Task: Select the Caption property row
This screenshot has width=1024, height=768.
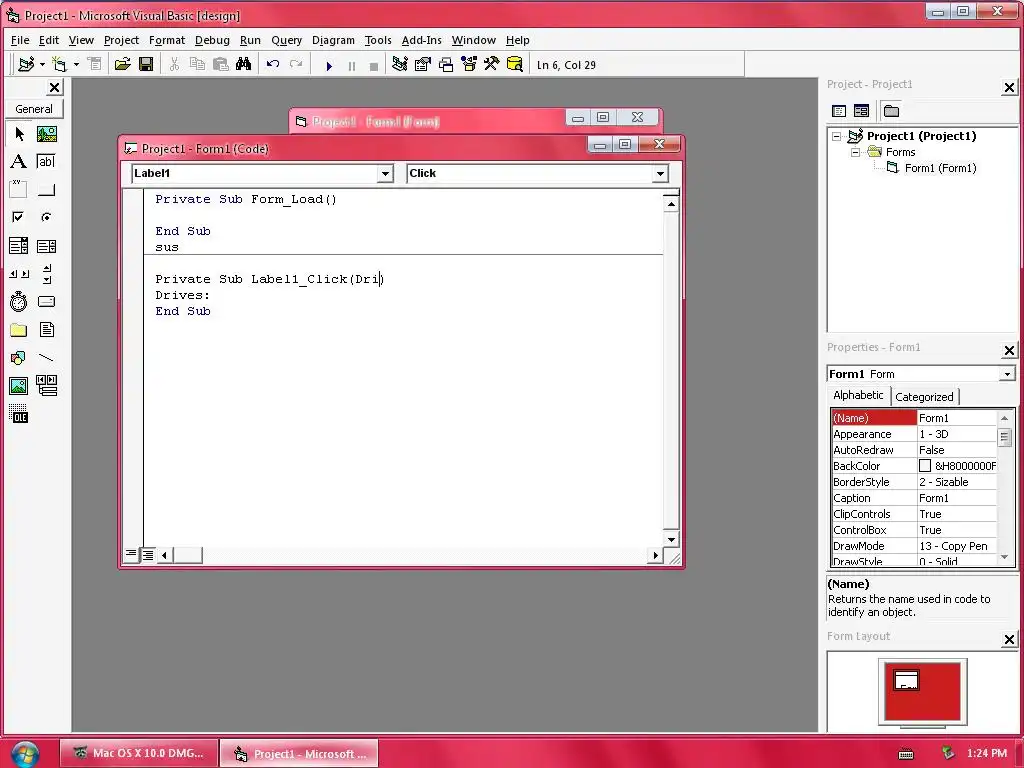Action: pyautogui.click(x=914, y=498)
